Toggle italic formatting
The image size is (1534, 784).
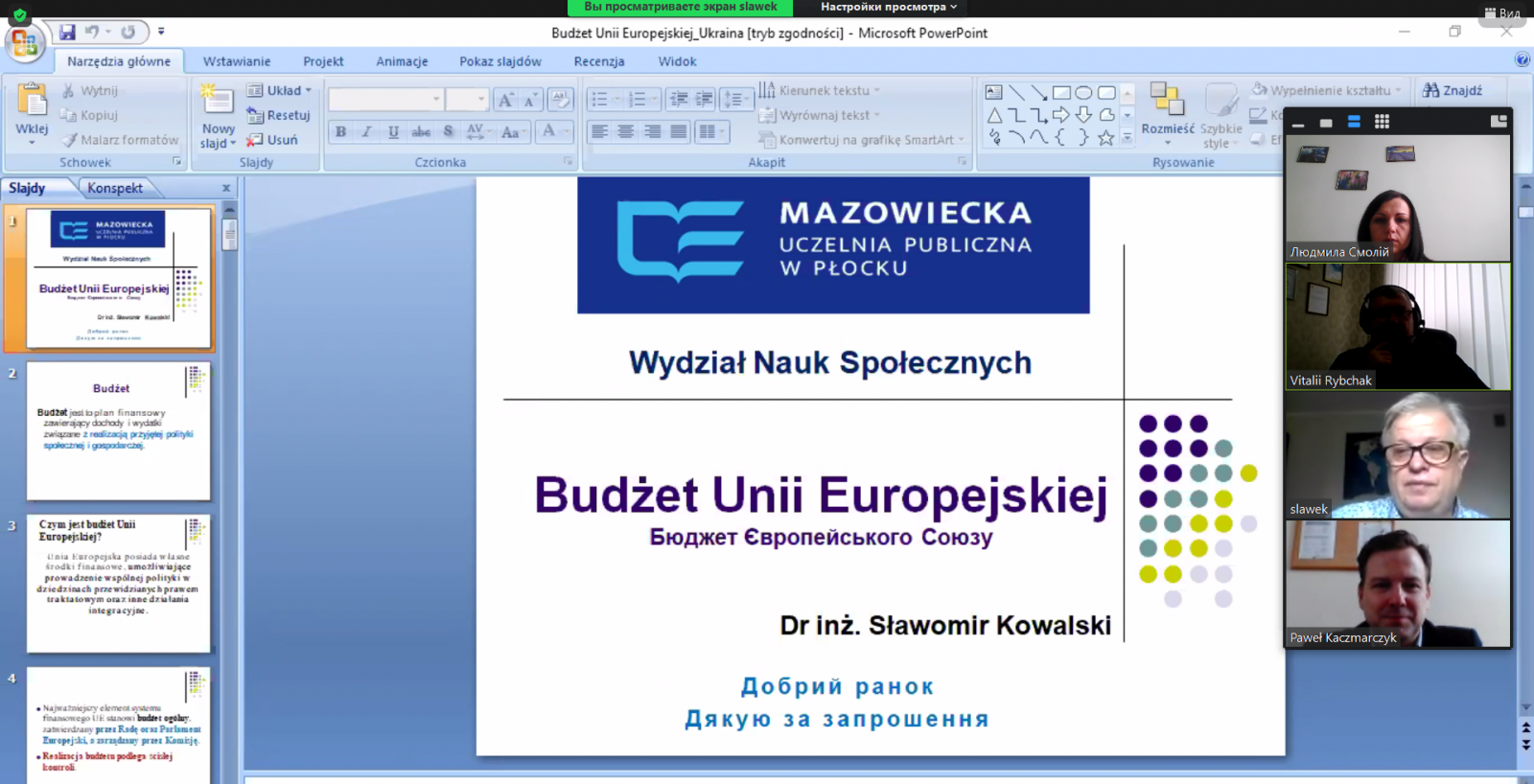367,131
